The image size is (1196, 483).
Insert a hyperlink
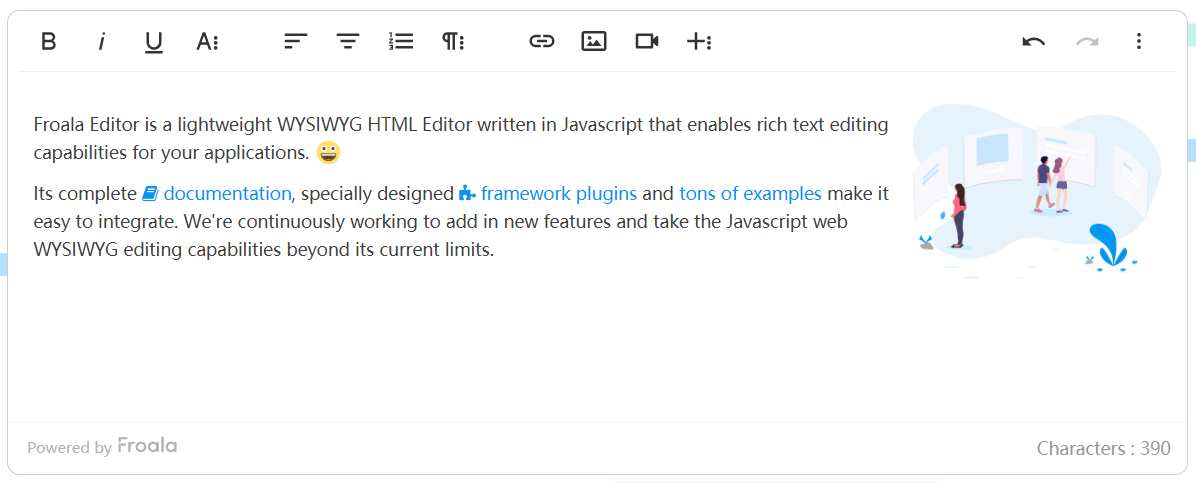pyautogui.click(x=541, y=42)
